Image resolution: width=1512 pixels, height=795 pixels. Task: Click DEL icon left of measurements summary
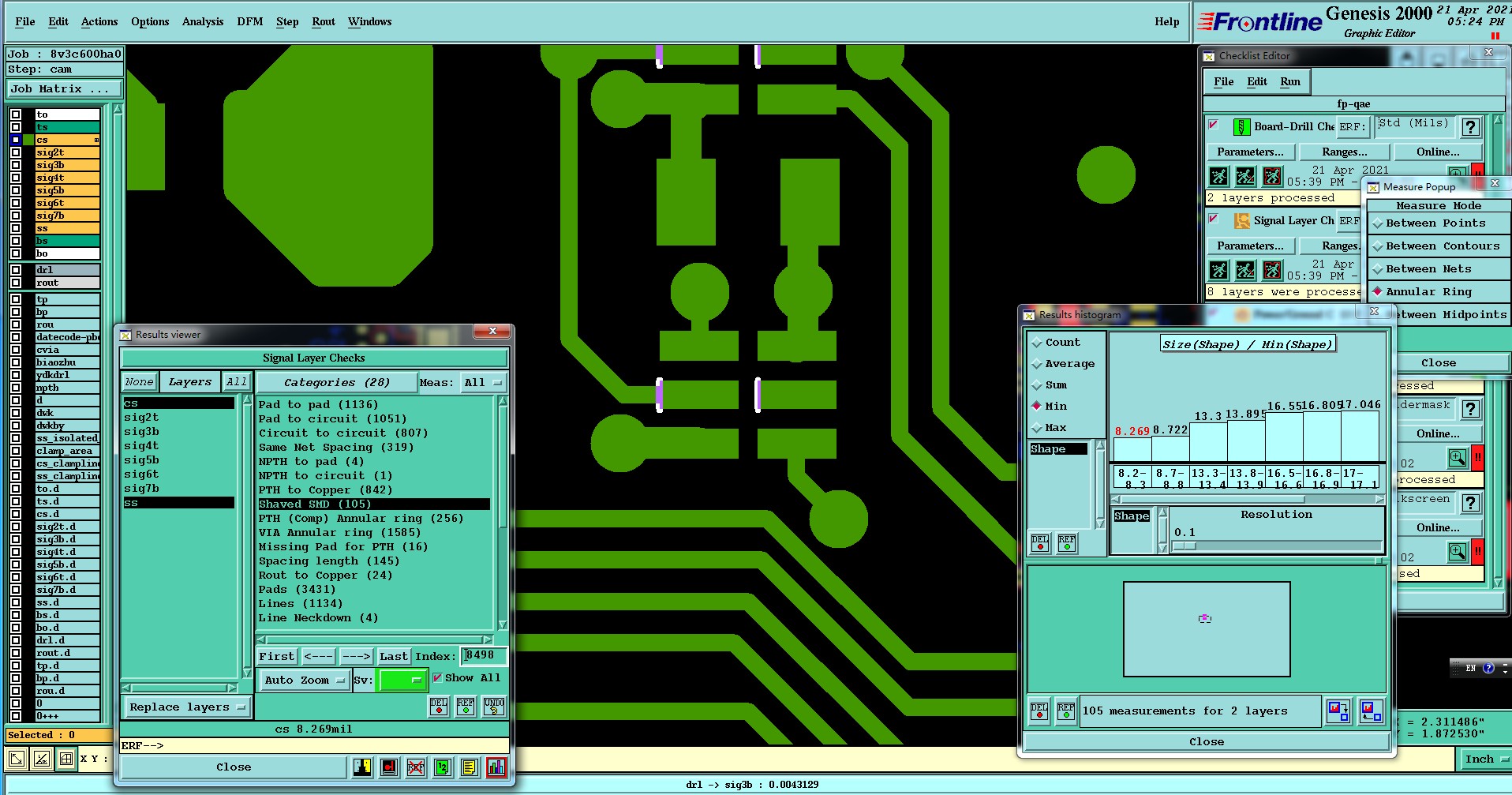(1039, 711)
